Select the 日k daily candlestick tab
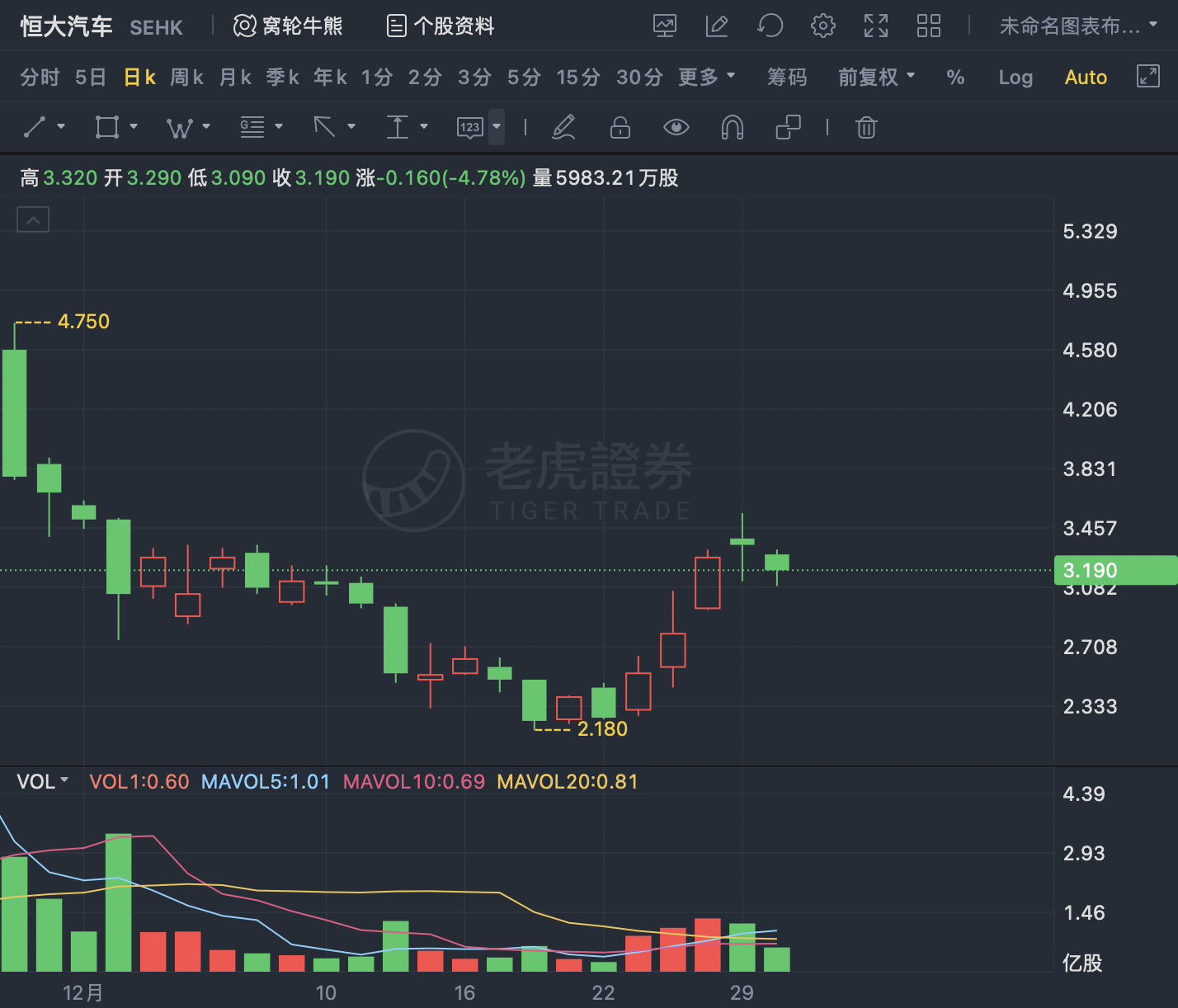This screenshot has height=1008, width=1178. tap(139, 78)
